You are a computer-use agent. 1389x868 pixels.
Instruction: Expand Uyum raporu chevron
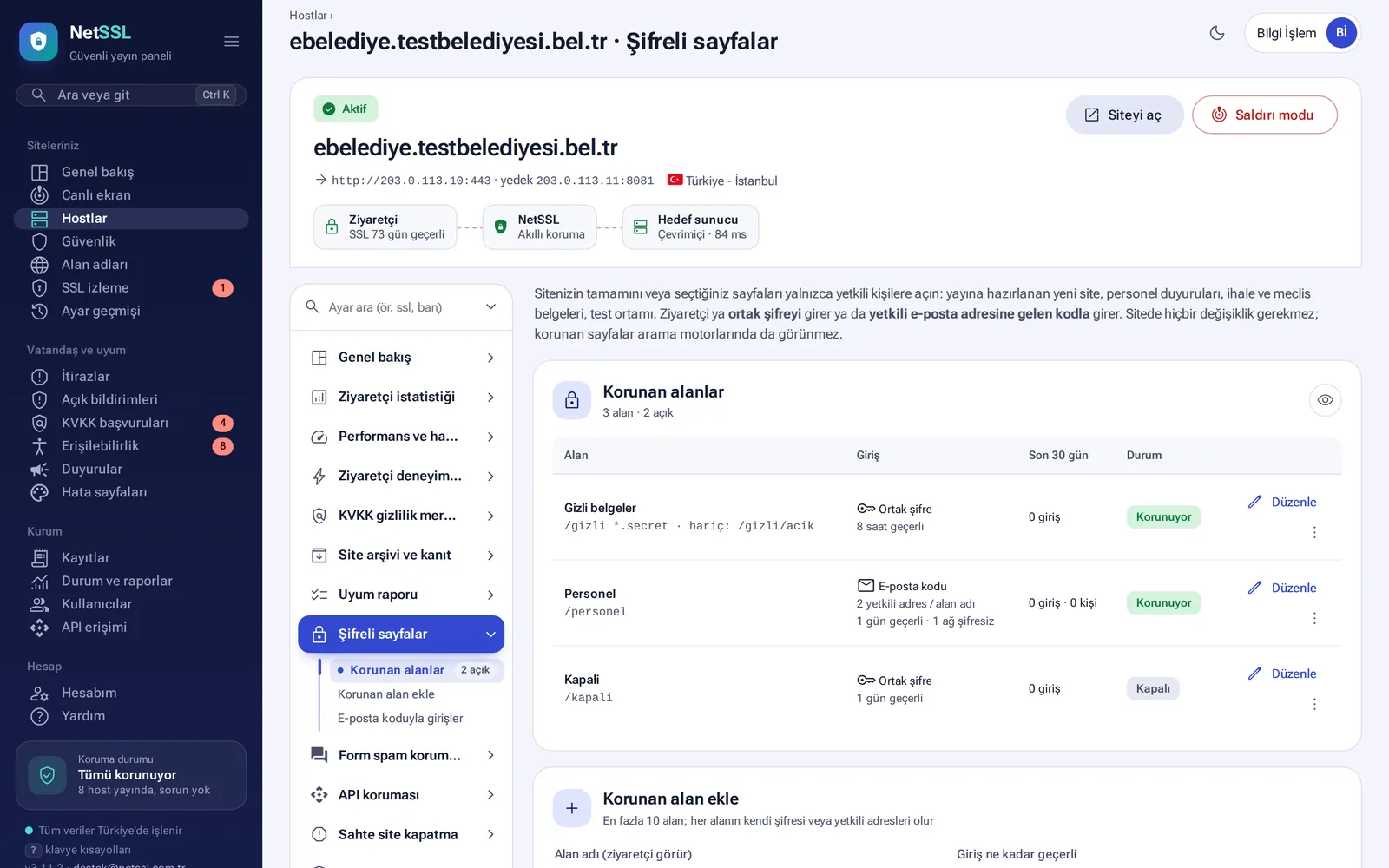(x=490, y=595)
